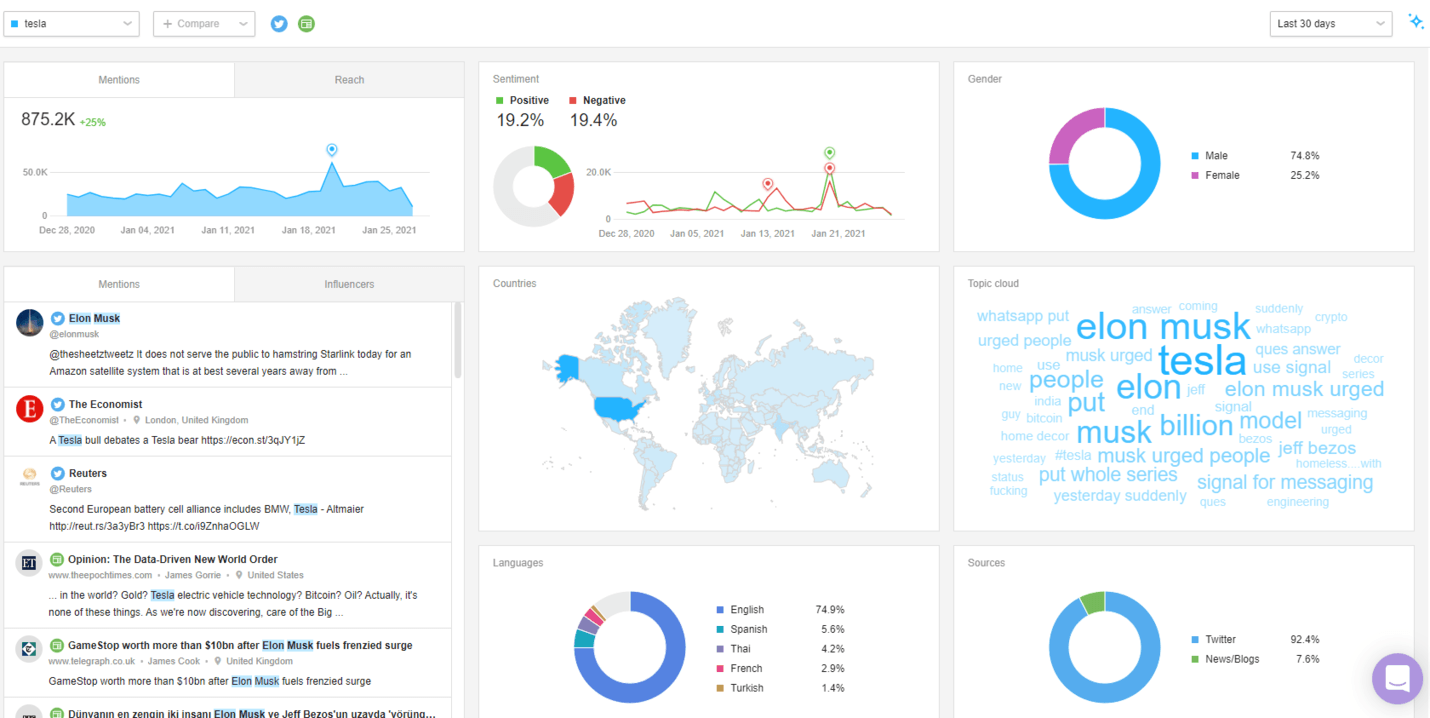This screenshot has height=718, width=1430.
Task: Toggle the Spanish language legend
Action: pyautogui.click(x=742, y=629)
